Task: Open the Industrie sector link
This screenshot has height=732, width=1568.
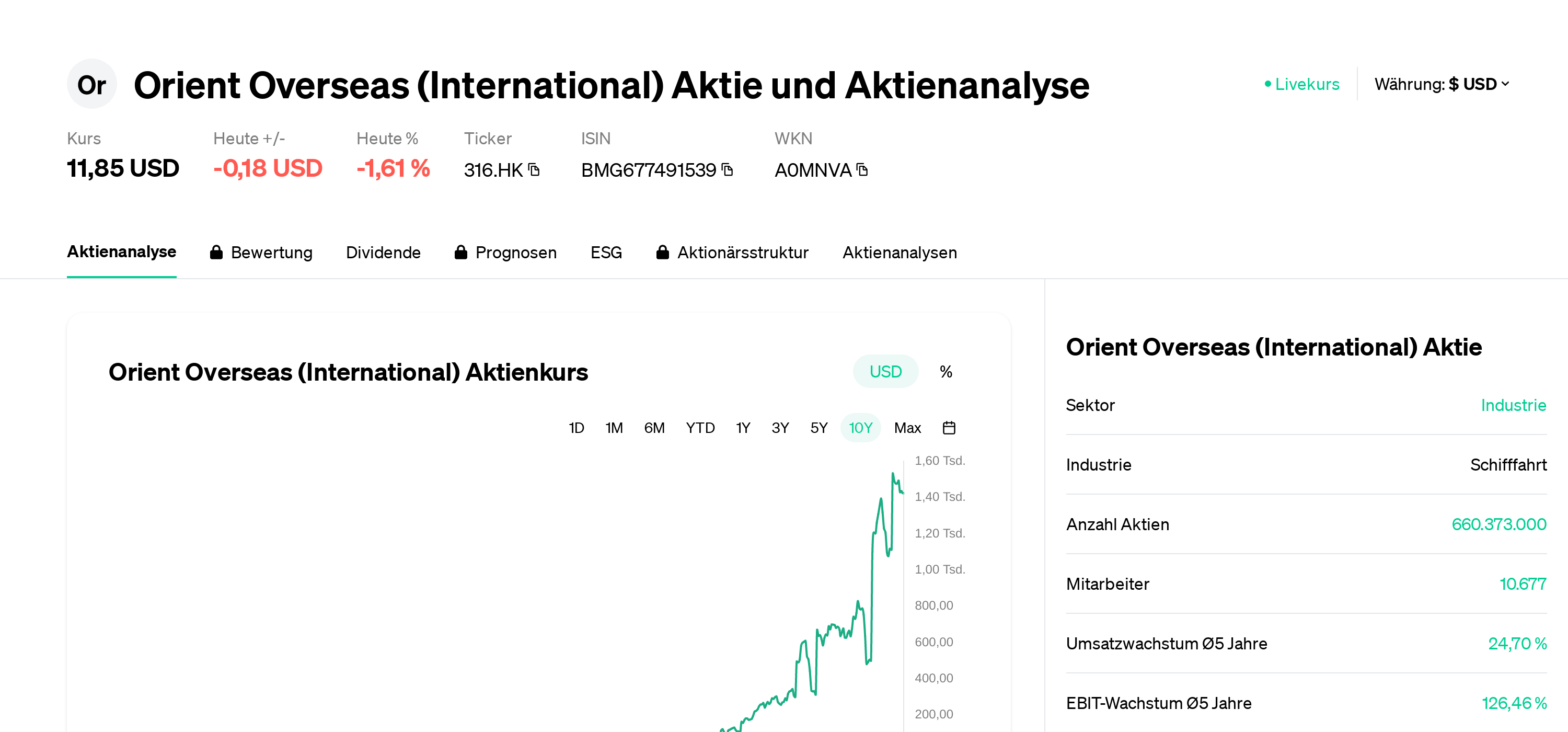Action: click(x=1514, y=405)
